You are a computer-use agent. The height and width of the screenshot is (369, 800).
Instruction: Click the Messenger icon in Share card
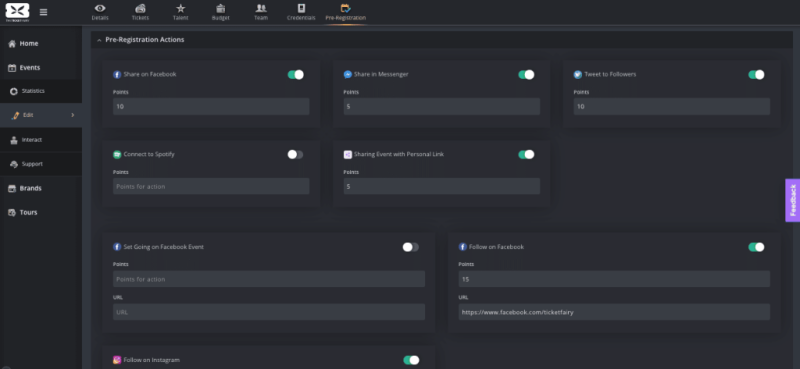pos(347,75)
